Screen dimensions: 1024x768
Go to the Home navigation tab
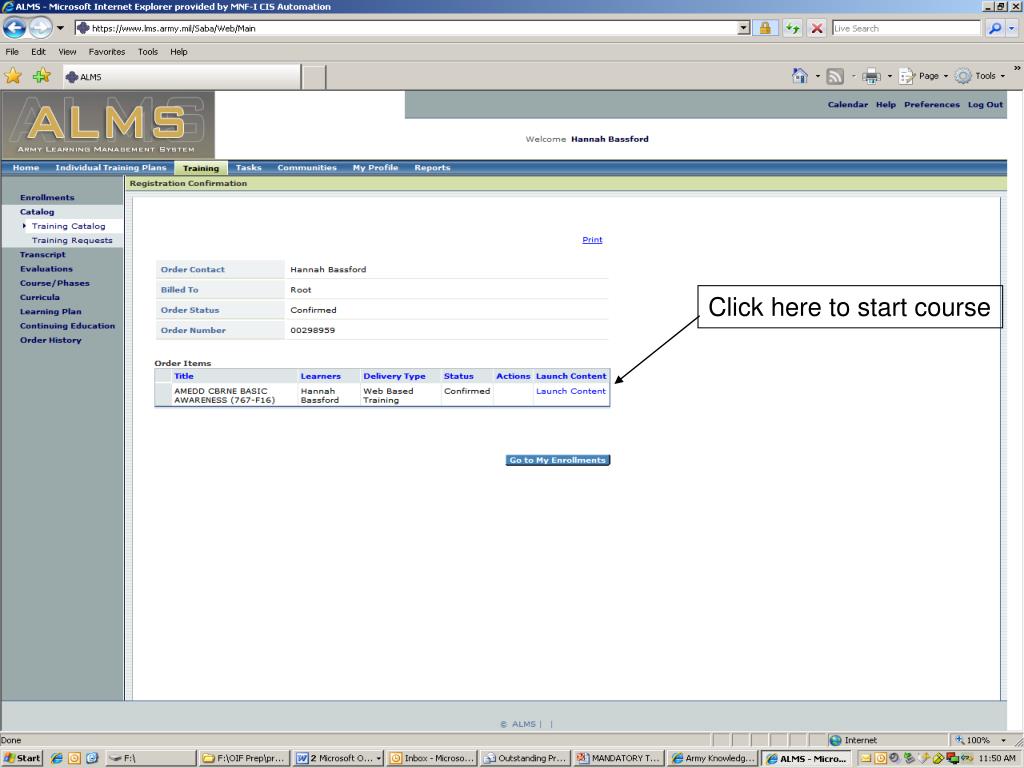coord(25,168)
